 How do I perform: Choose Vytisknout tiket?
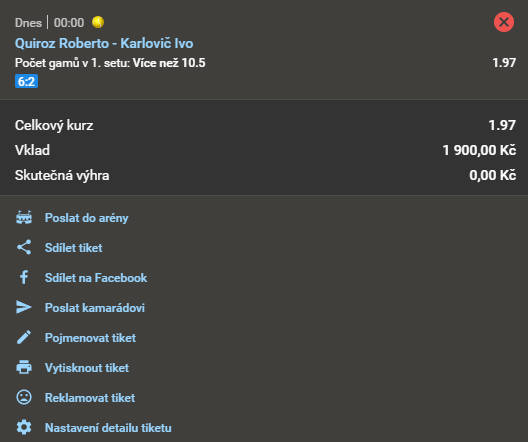click(87, 368)
